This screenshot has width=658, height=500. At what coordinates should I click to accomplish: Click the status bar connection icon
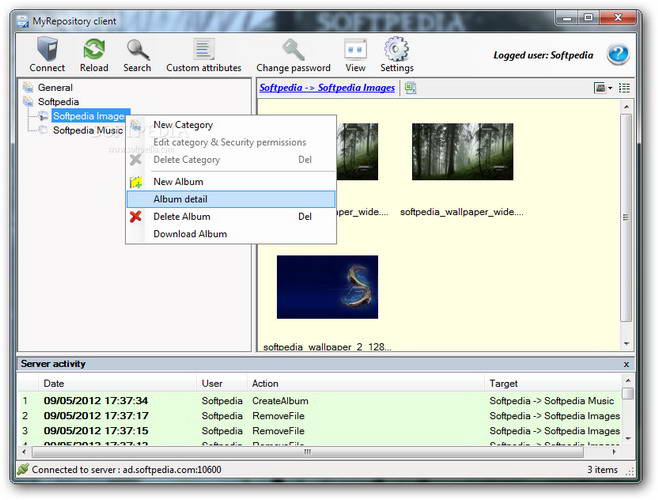(23, 469)
